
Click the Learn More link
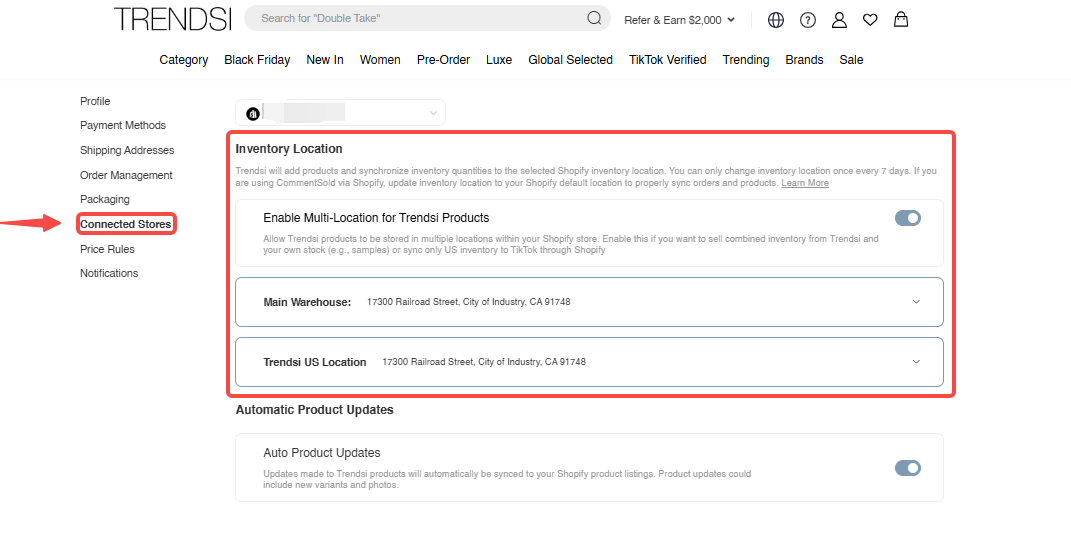805,182
